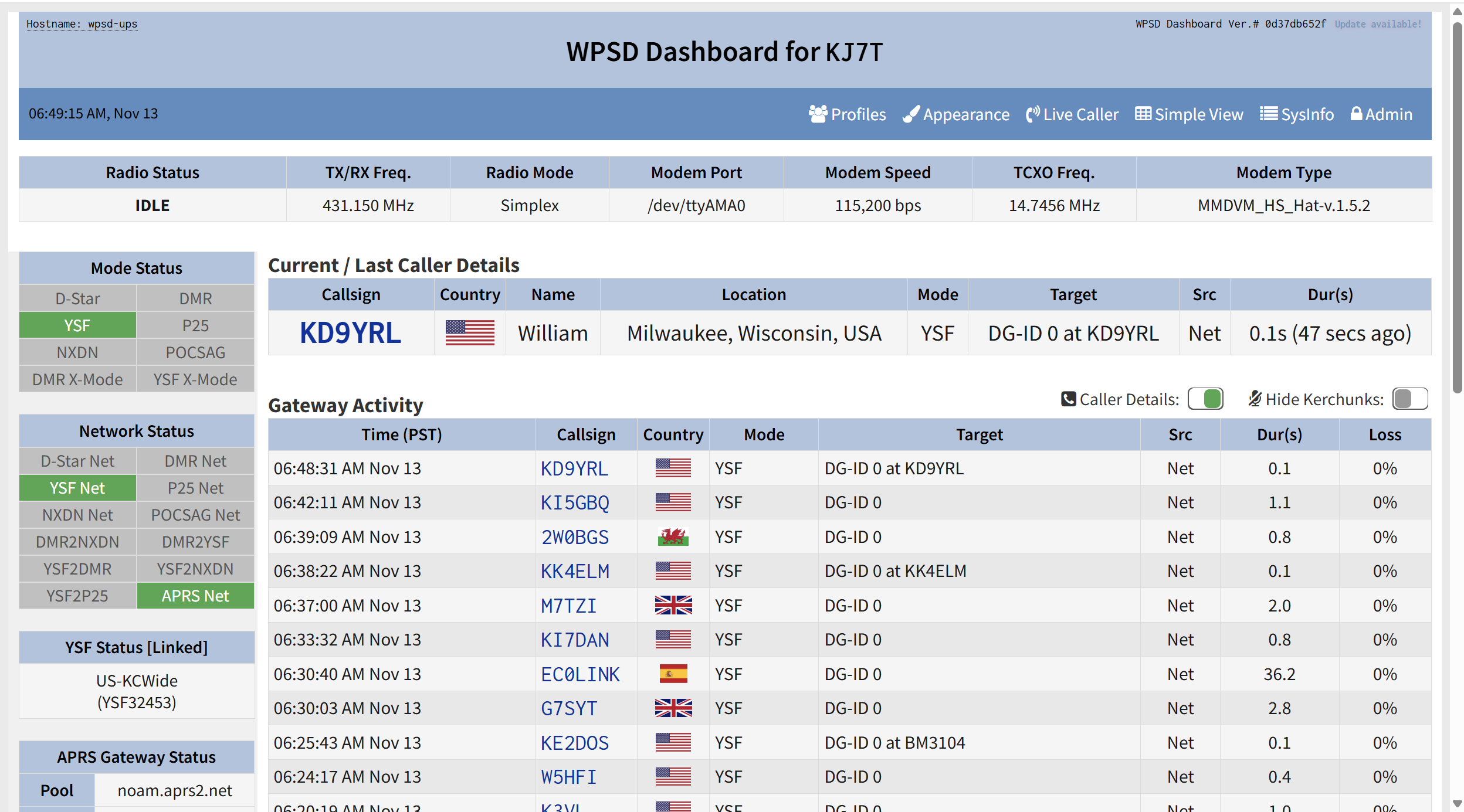
Task: Click the Hostname wpsd-ups label
Action: [82, 24]
